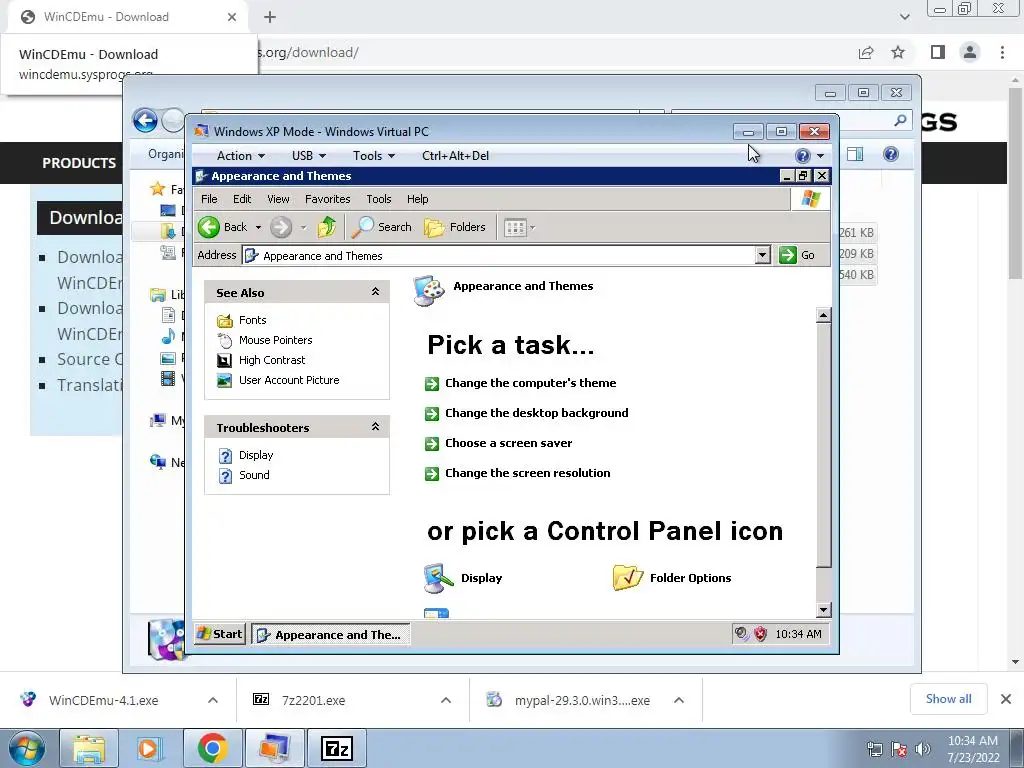Toggle the Folders pane button
This screenshot has height=768, width=1024.
tap(455, 227)
